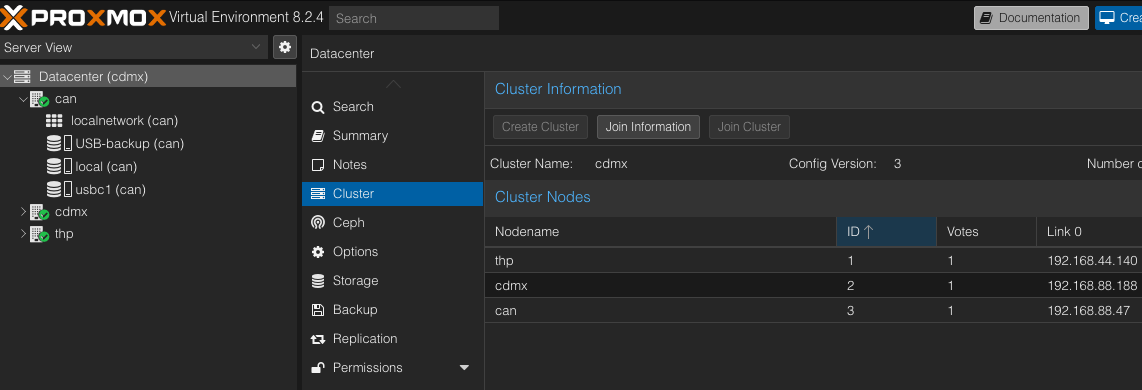Screen dimensions: 1142x390
Task: Open the tree settings gear
Action: coord(285,47)
